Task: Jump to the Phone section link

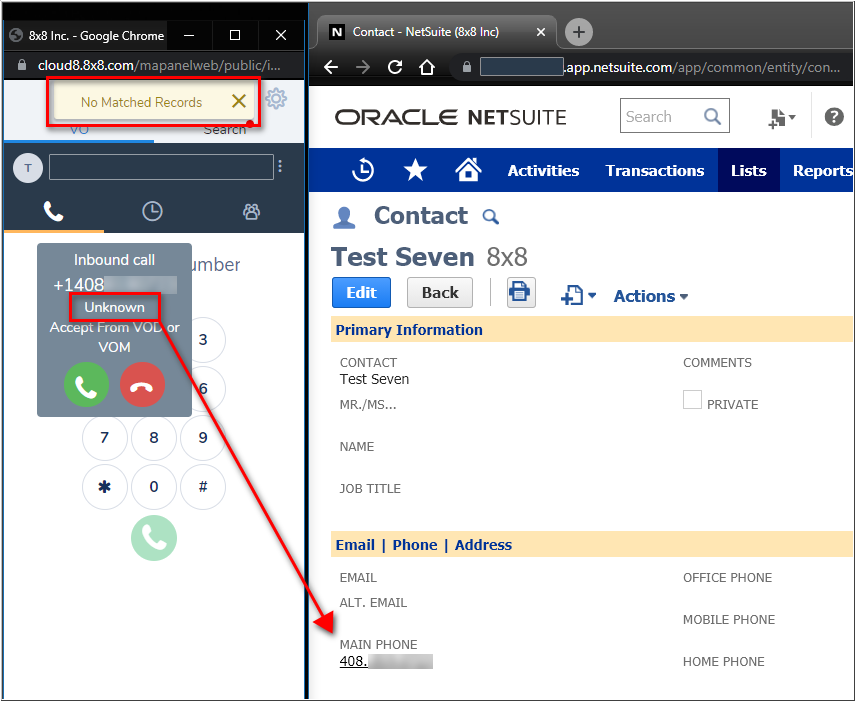Action: click(415, 545)
